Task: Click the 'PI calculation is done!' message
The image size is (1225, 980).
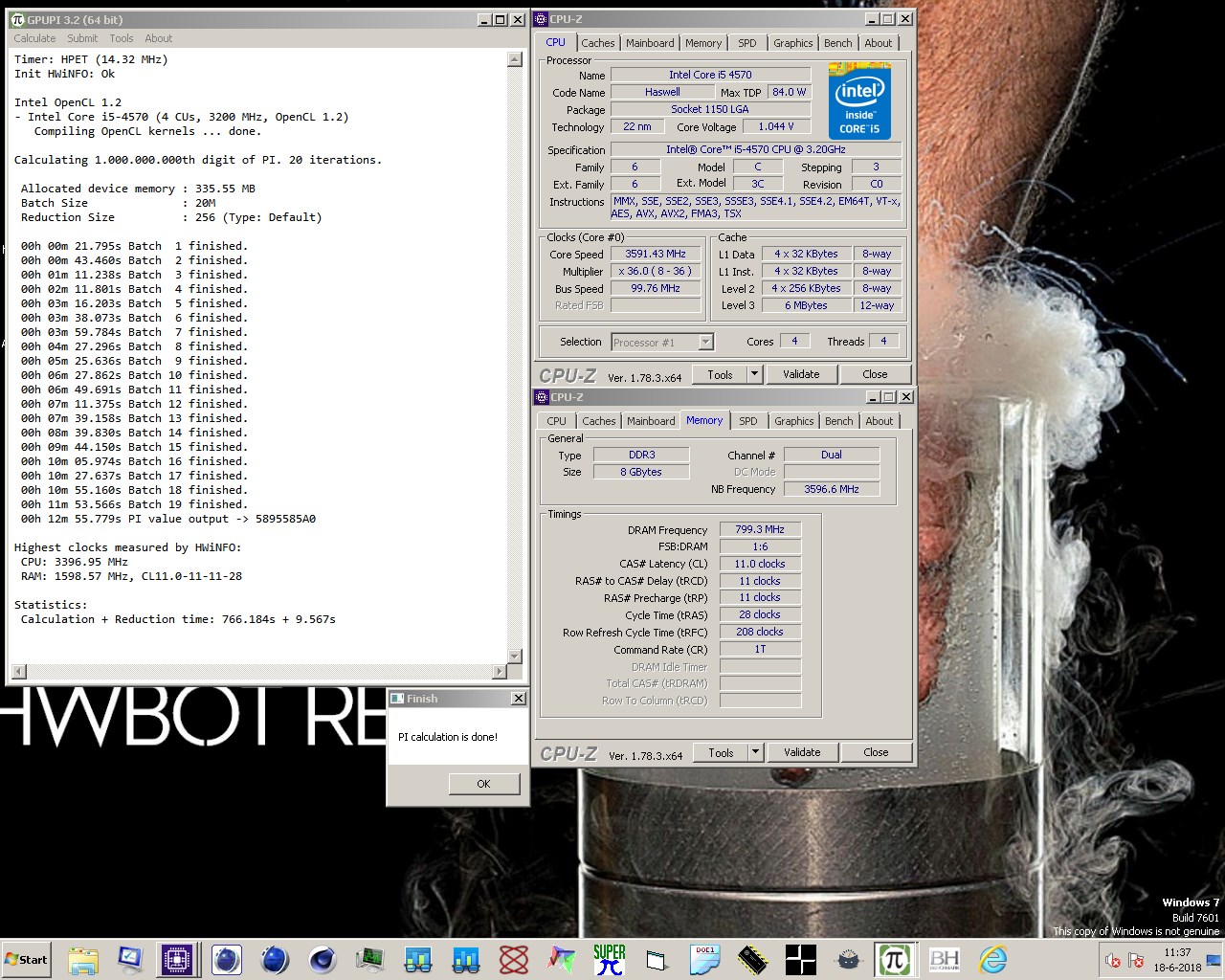Action: pos(448,737)
